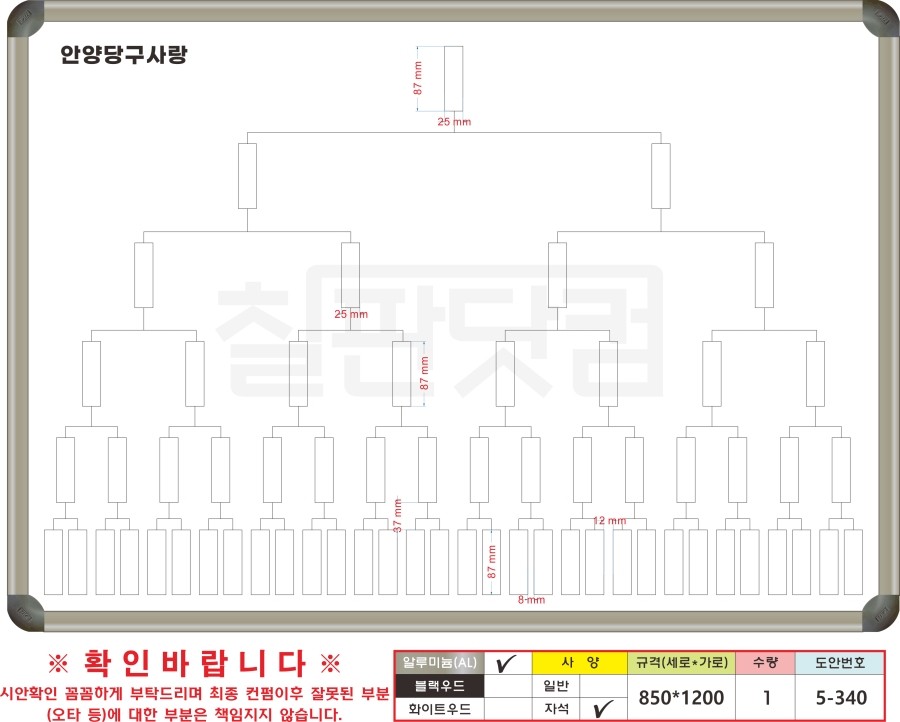Toggle the checkmark beside 자석
The image size is (900, 722).
point(602,709)
